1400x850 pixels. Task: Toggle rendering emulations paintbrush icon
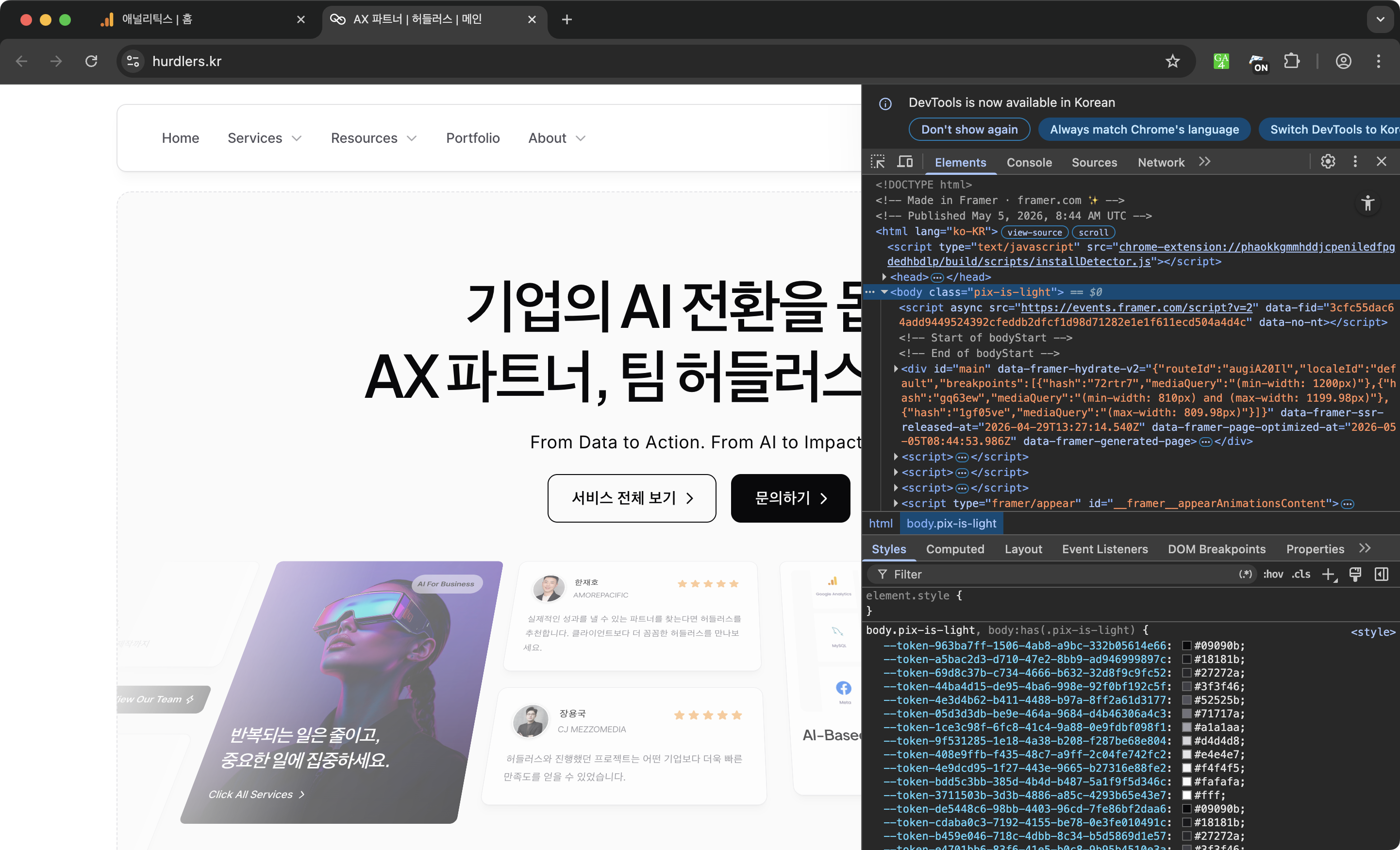pyautogui.click(x=1355, y=574)
